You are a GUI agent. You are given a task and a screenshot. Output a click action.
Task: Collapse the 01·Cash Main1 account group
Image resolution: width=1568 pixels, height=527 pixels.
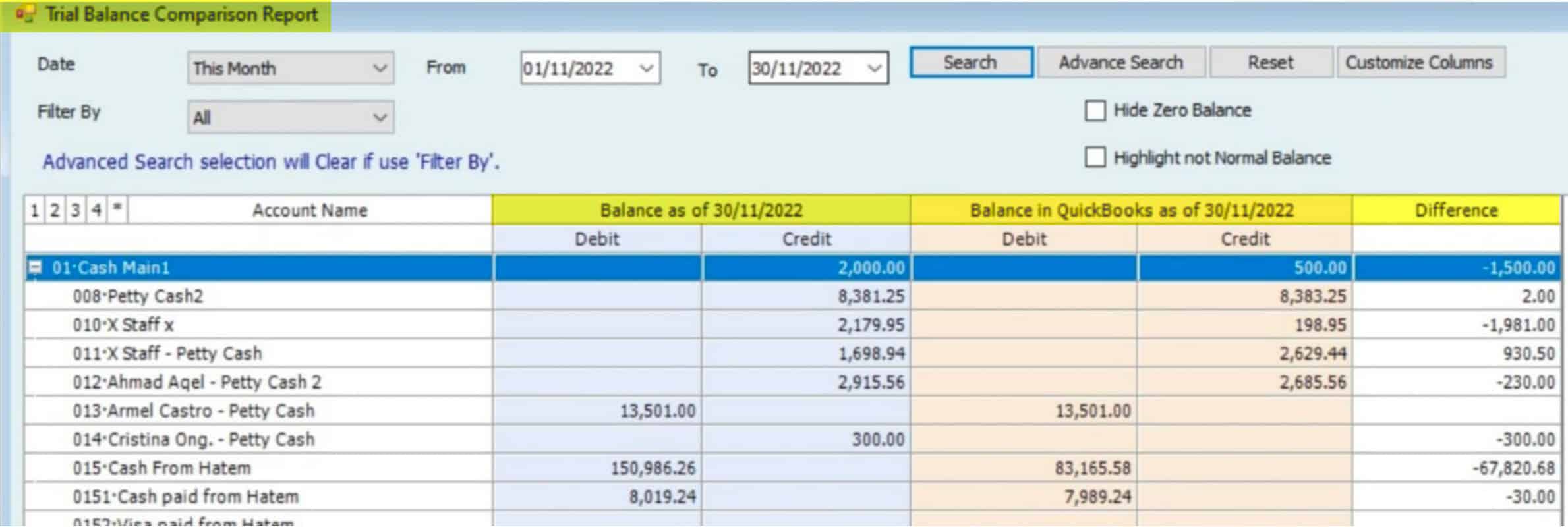point(36,267)
